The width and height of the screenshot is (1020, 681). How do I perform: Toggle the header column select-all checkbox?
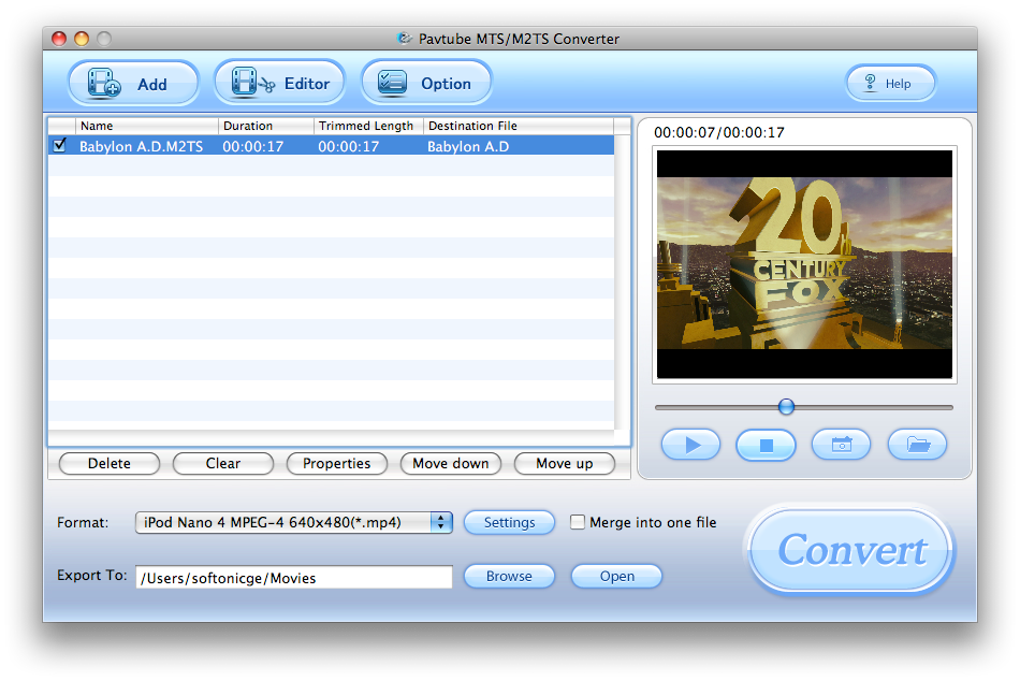click(x=58, y=125)
